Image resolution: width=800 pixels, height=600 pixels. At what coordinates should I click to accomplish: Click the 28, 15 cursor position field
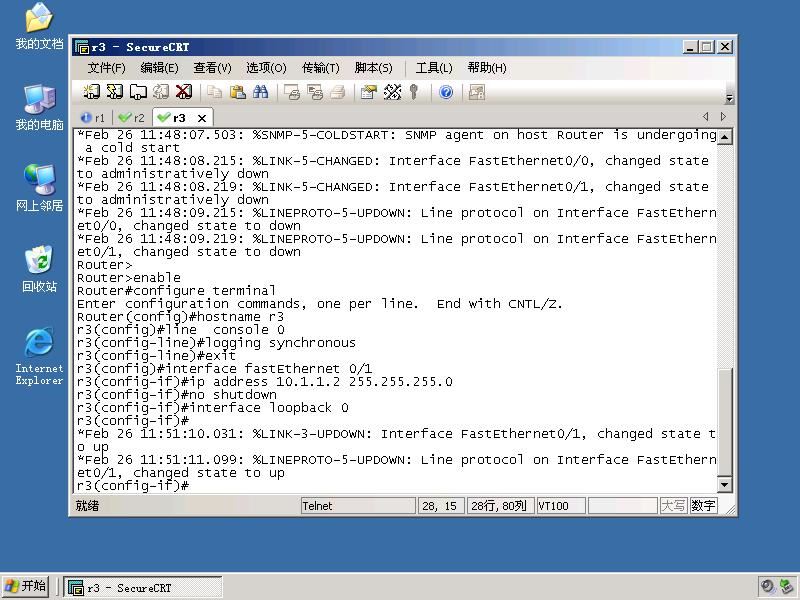[x=441, y=506]
